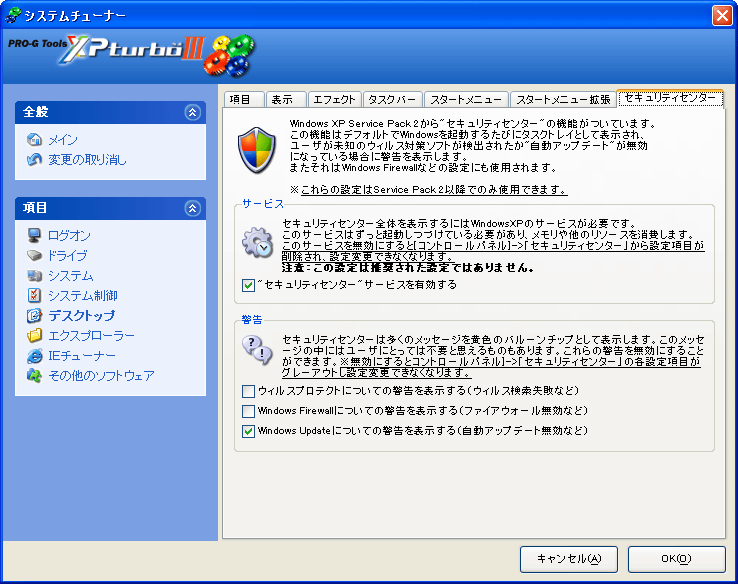
Task: Click the security shield icon
Action: 257,150
